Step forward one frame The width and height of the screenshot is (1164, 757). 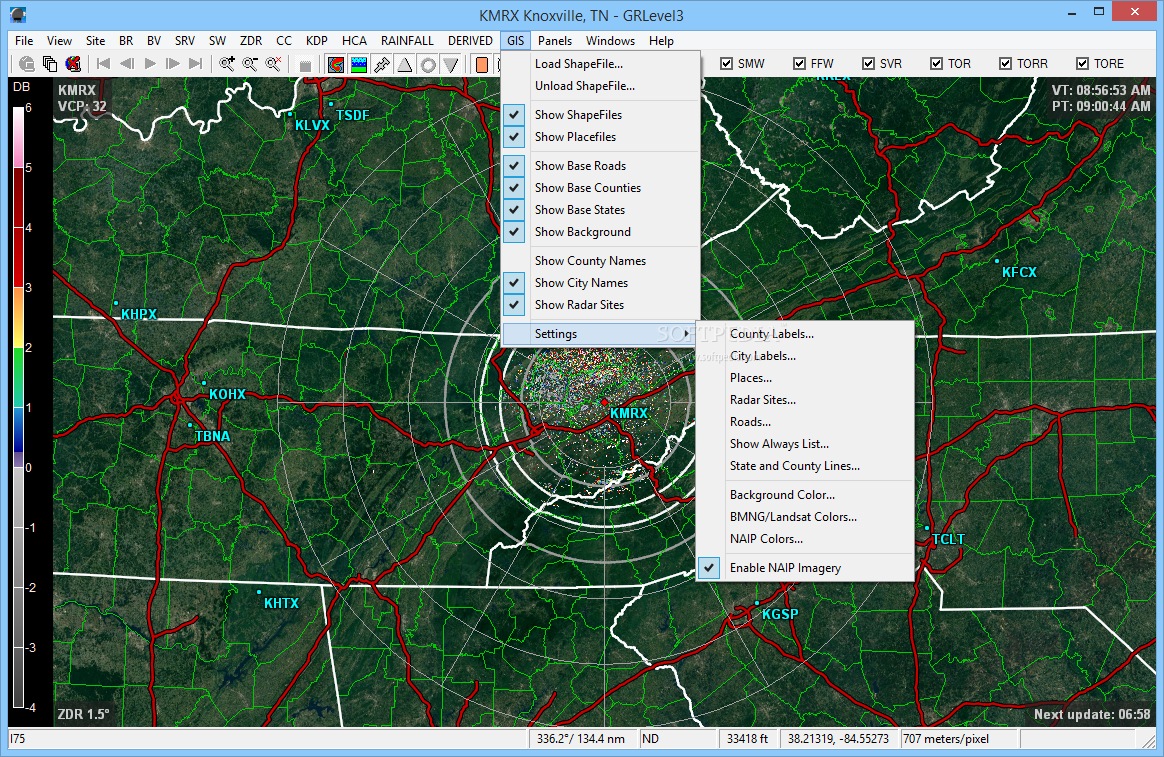pos(173,64)
